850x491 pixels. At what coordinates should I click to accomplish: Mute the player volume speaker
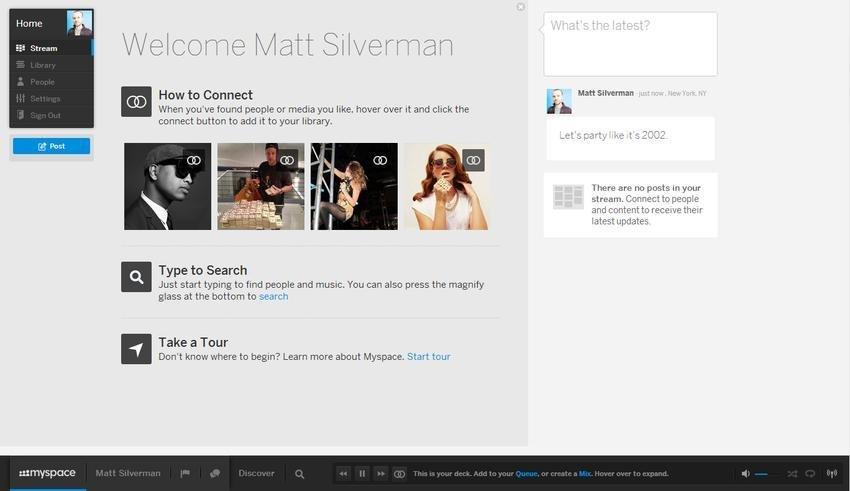tap(745, 473)
